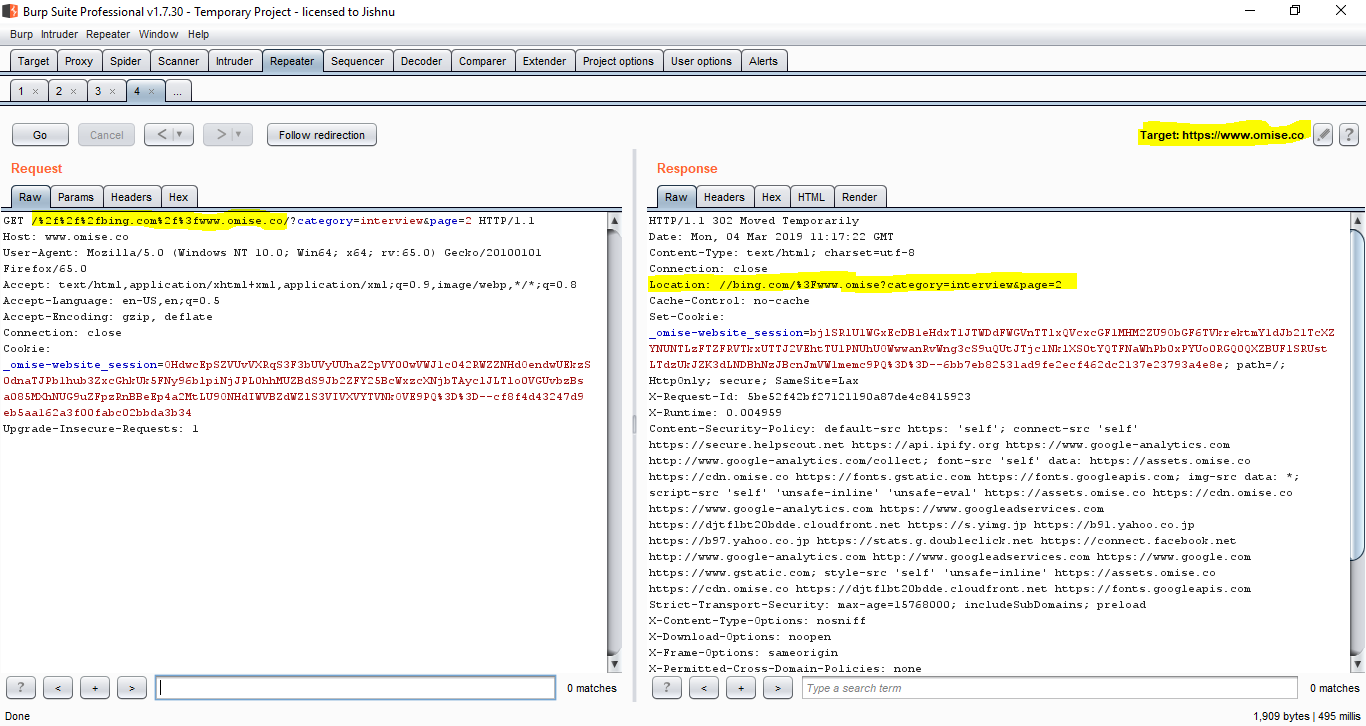Select the response HTML tab

point(811,197)
